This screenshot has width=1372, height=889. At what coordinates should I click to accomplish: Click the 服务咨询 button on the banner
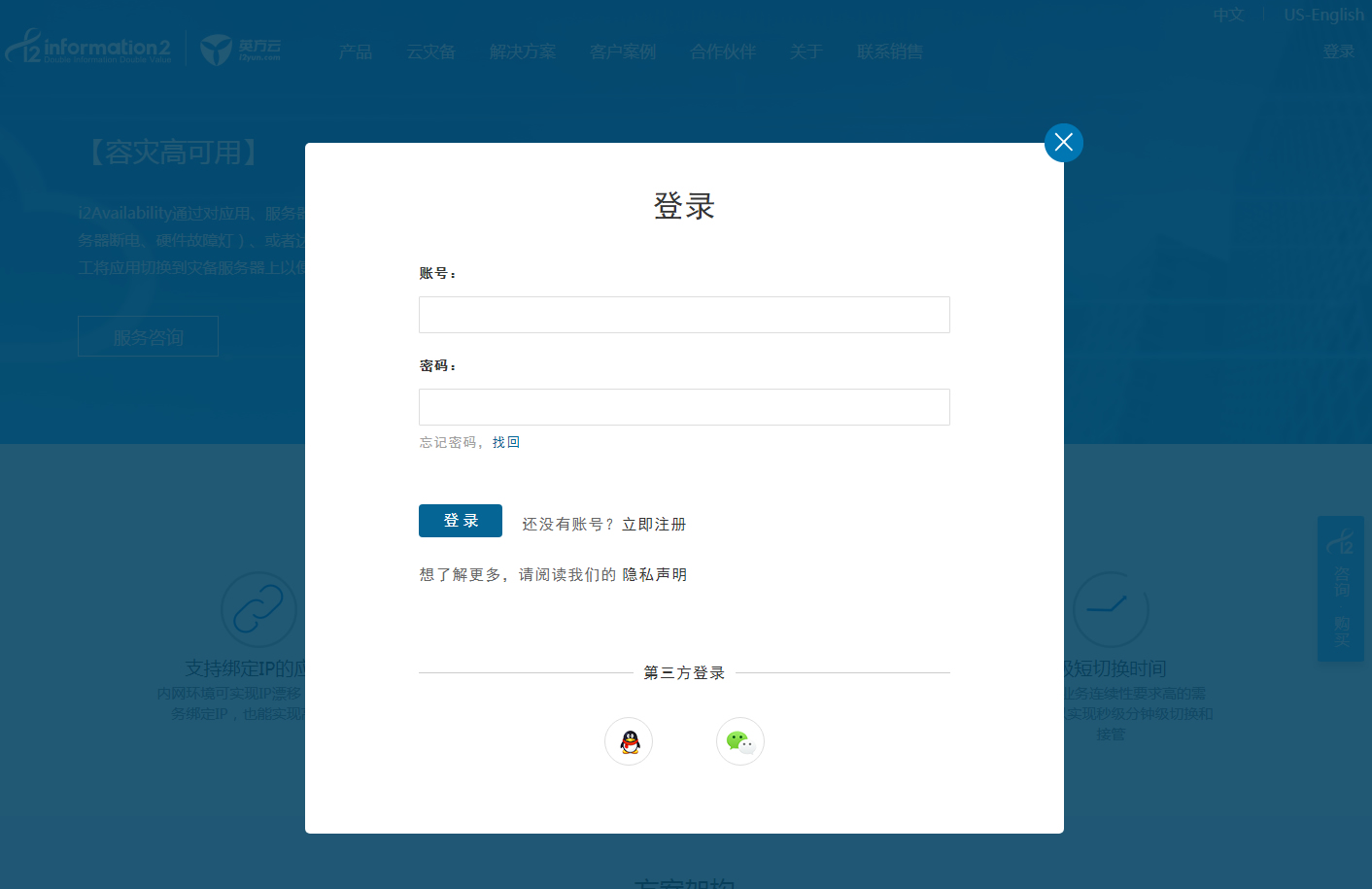[x=148, y=336]
